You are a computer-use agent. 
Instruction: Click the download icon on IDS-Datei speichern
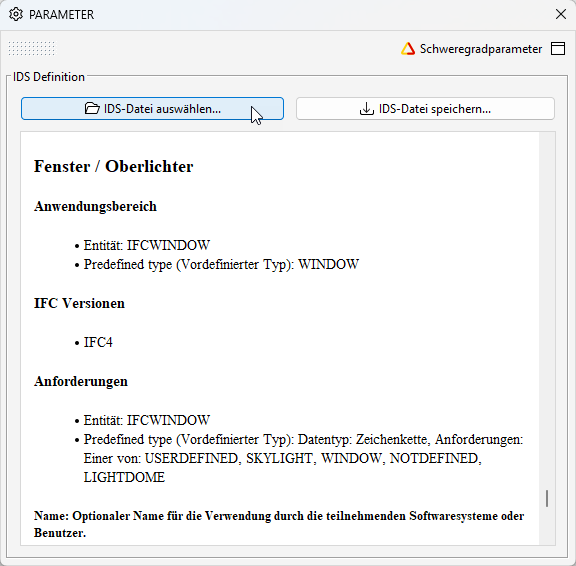[366, 109]
